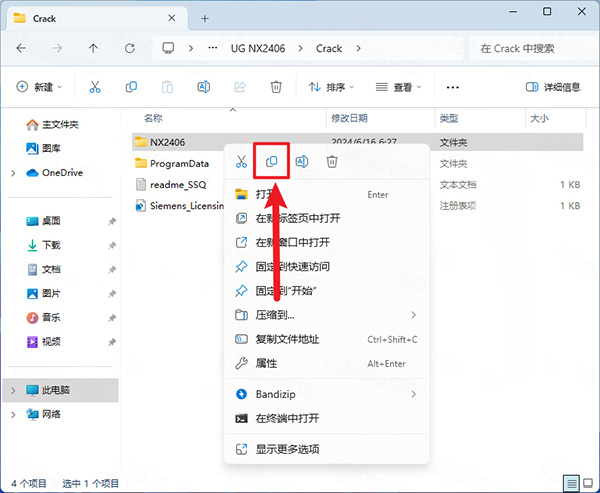Viewport: 600px width, 493px height.
Task: Expand the 此电脑 tree node
Action: pos(13,390)
